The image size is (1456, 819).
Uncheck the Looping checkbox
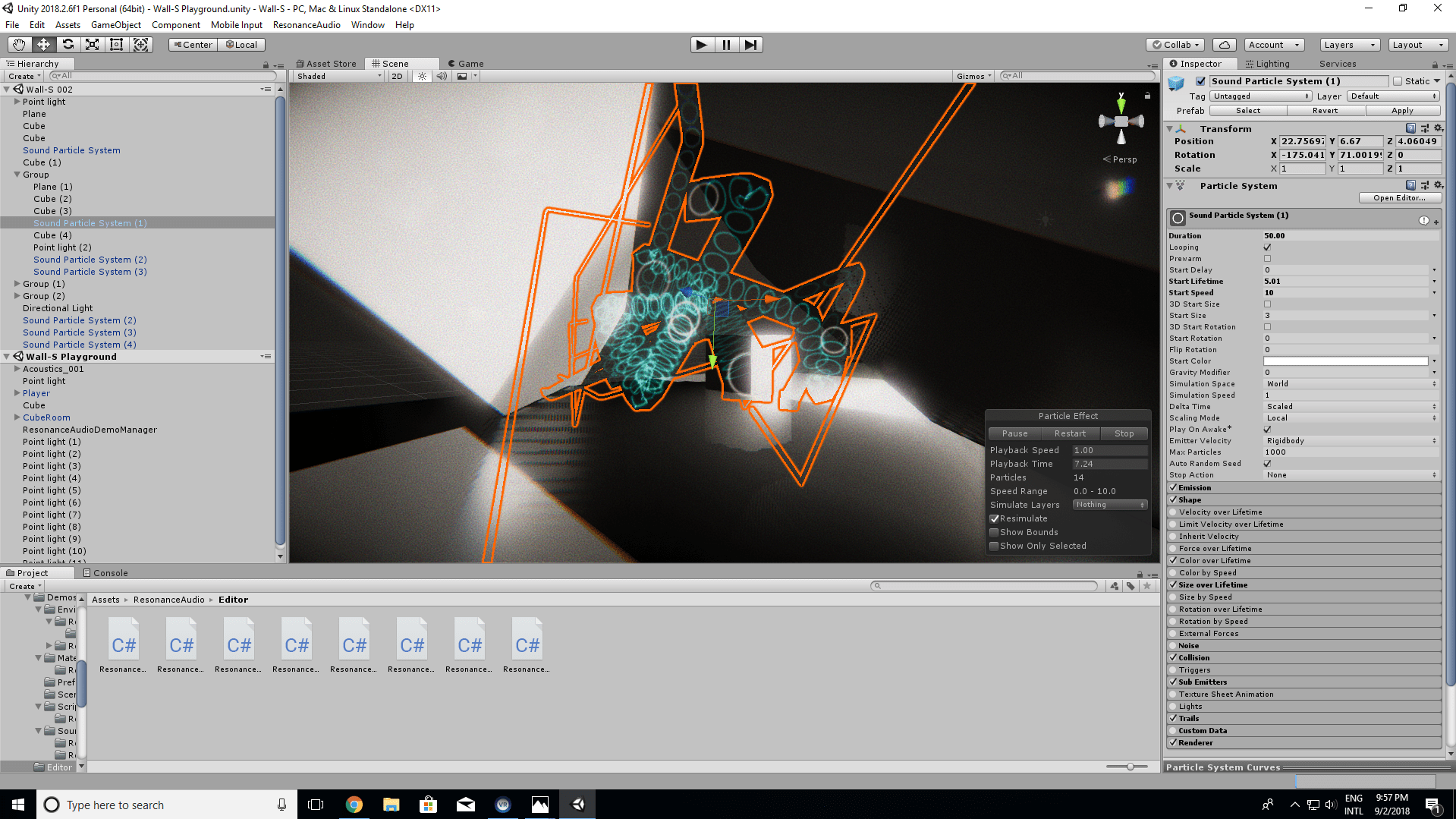click(x=1267, y=247)
